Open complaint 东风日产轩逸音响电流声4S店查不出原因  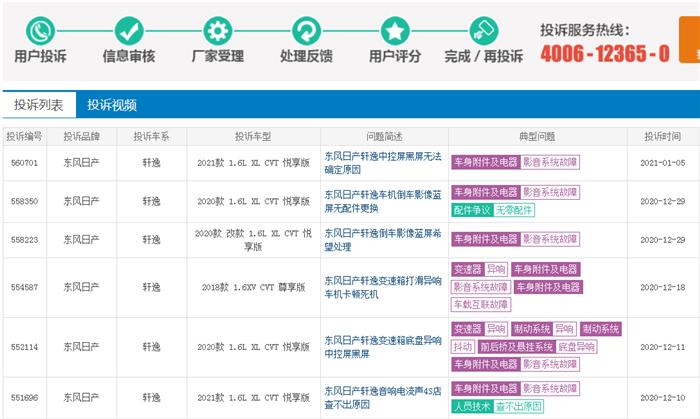tap(383, 398)
